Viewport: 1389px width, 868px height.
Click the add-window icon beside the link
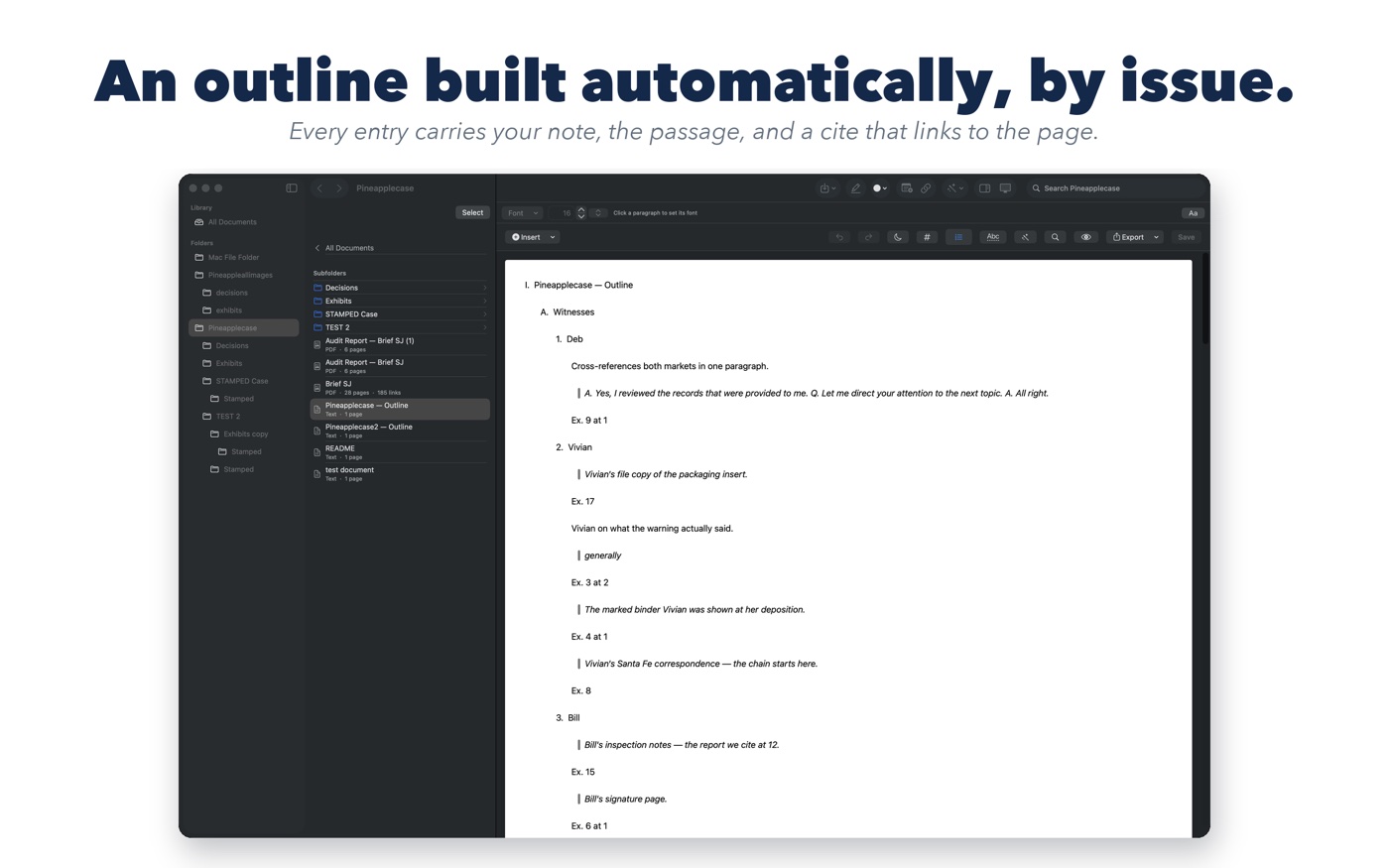pyautogui.click(x=907, y=188)
